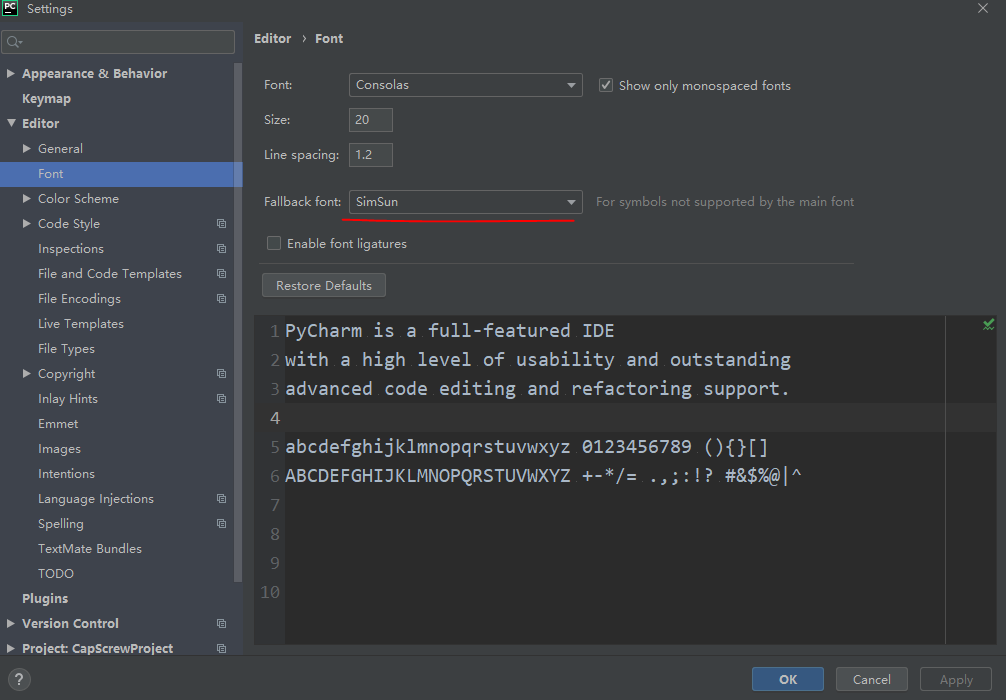This screenshot has height=700, width=1006.
Task: Click the Size input field showing 20
Action: coord(371,120)
